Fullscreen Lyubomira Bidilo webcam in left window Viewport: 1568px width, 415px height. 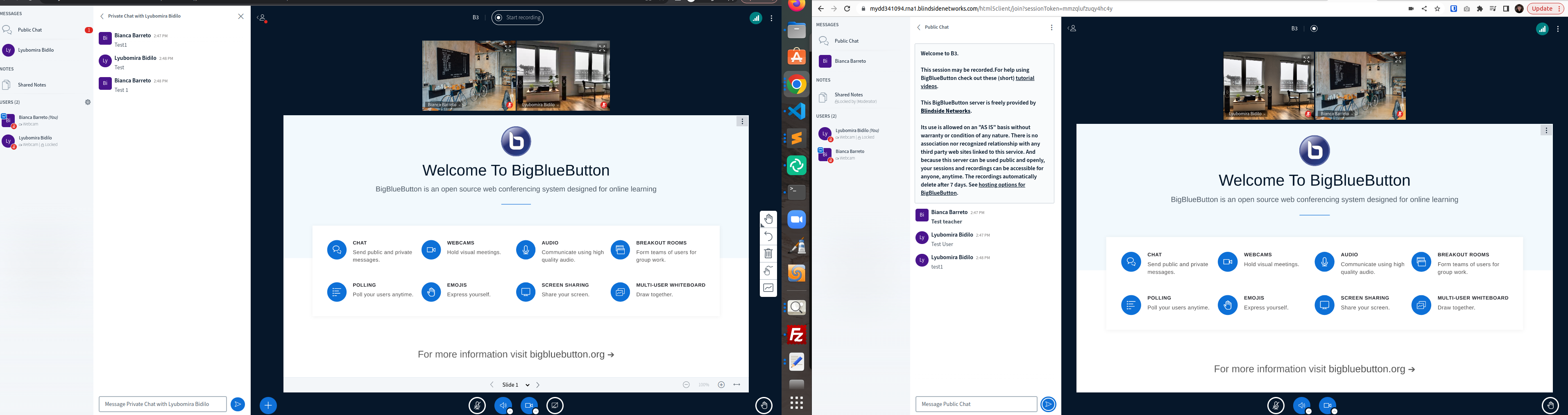[x=602, y=48]
